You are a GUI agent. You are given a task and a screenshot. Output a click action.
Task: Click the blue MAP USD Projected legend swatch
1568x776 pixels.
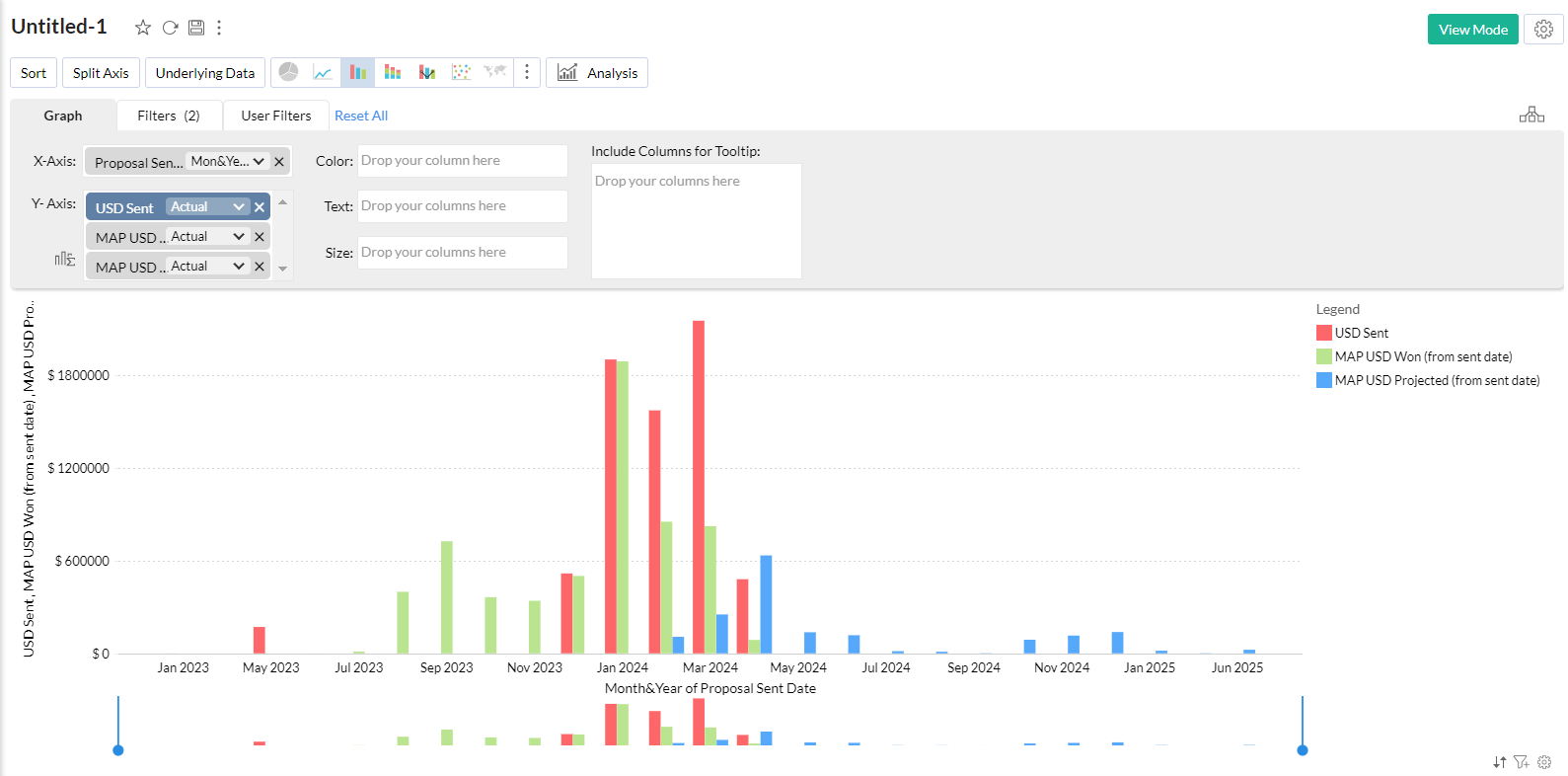click(1324, 380)
